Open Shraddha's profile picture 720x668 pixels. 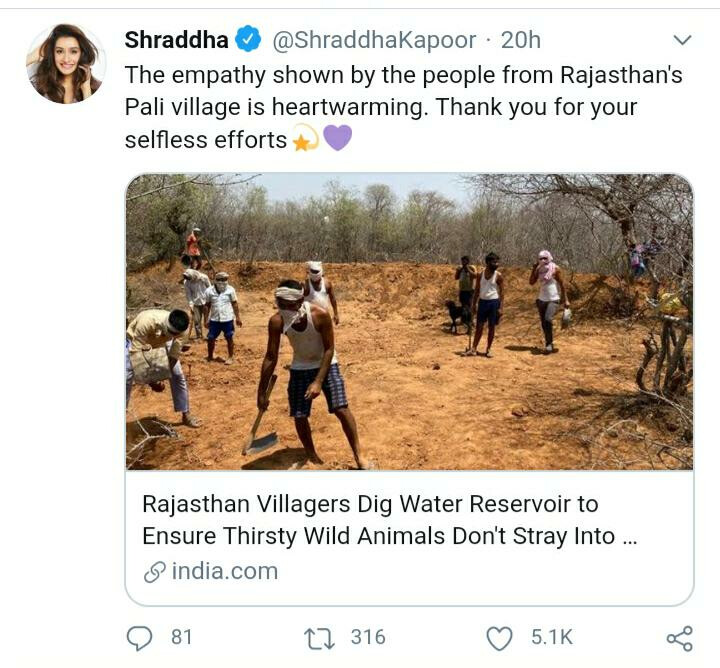(65, 64)
